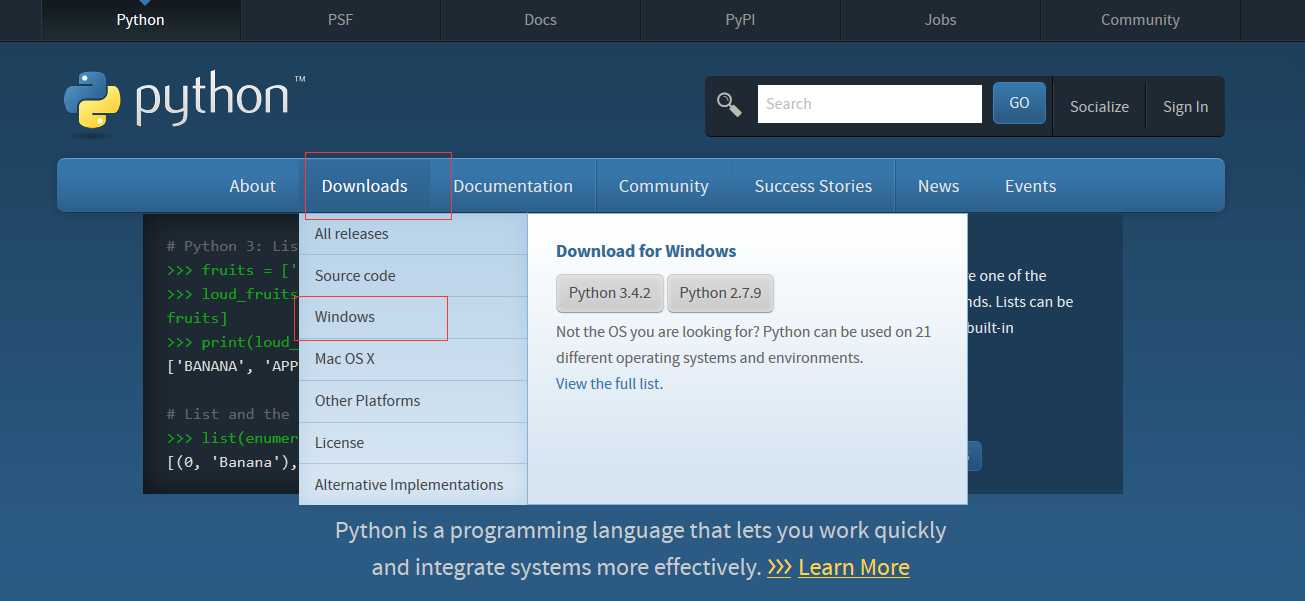
Task: Select Source code in Downloads menu
Action: (413, 276)
